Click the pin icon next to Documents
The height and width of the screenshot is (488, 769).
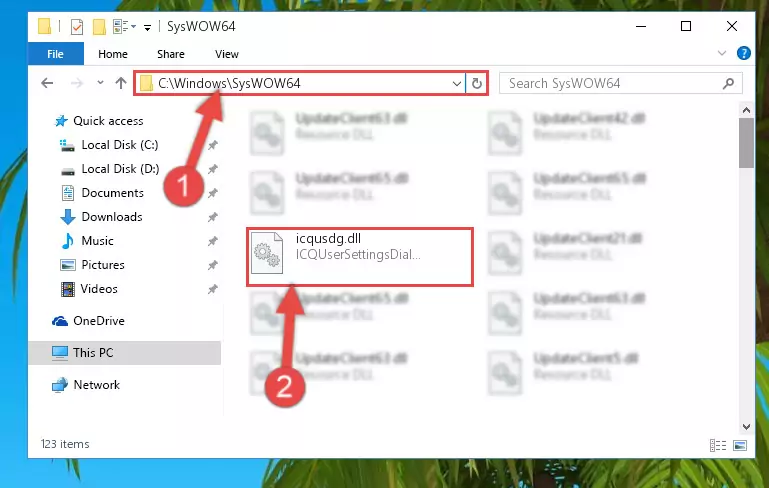[x=212, y=193]
